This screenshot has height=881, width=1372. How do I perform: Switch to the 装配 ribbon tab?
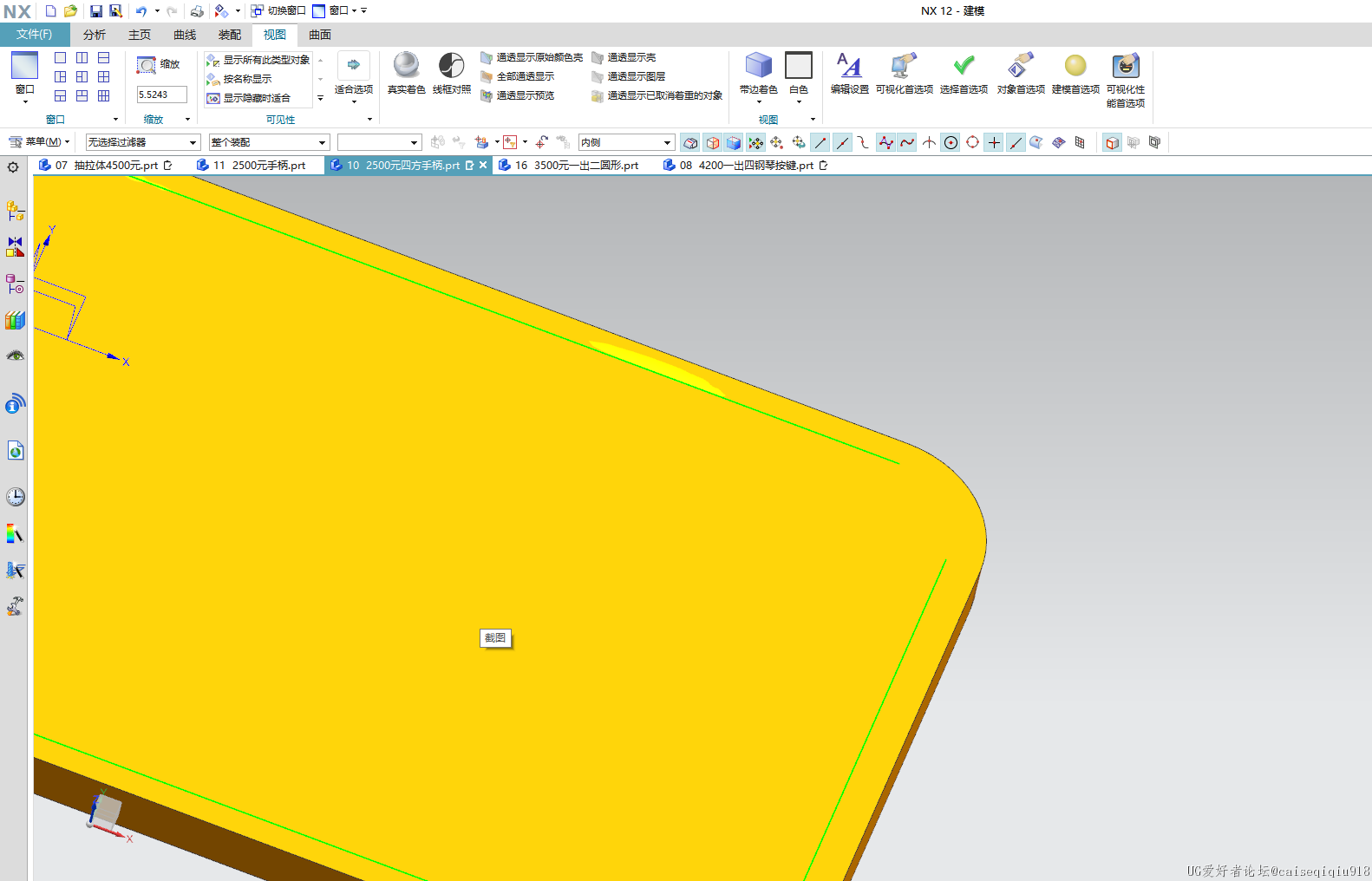coord(230,35)
